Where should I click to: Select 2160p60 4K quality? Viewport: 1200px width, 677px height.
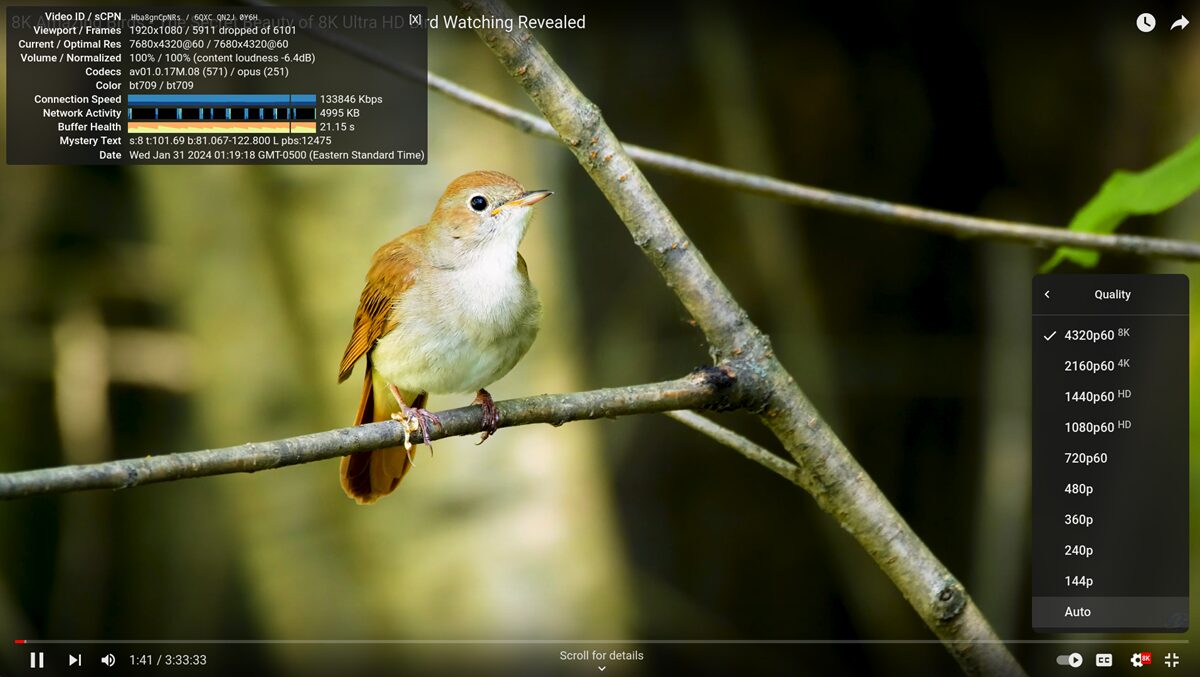coord(1110,366)
